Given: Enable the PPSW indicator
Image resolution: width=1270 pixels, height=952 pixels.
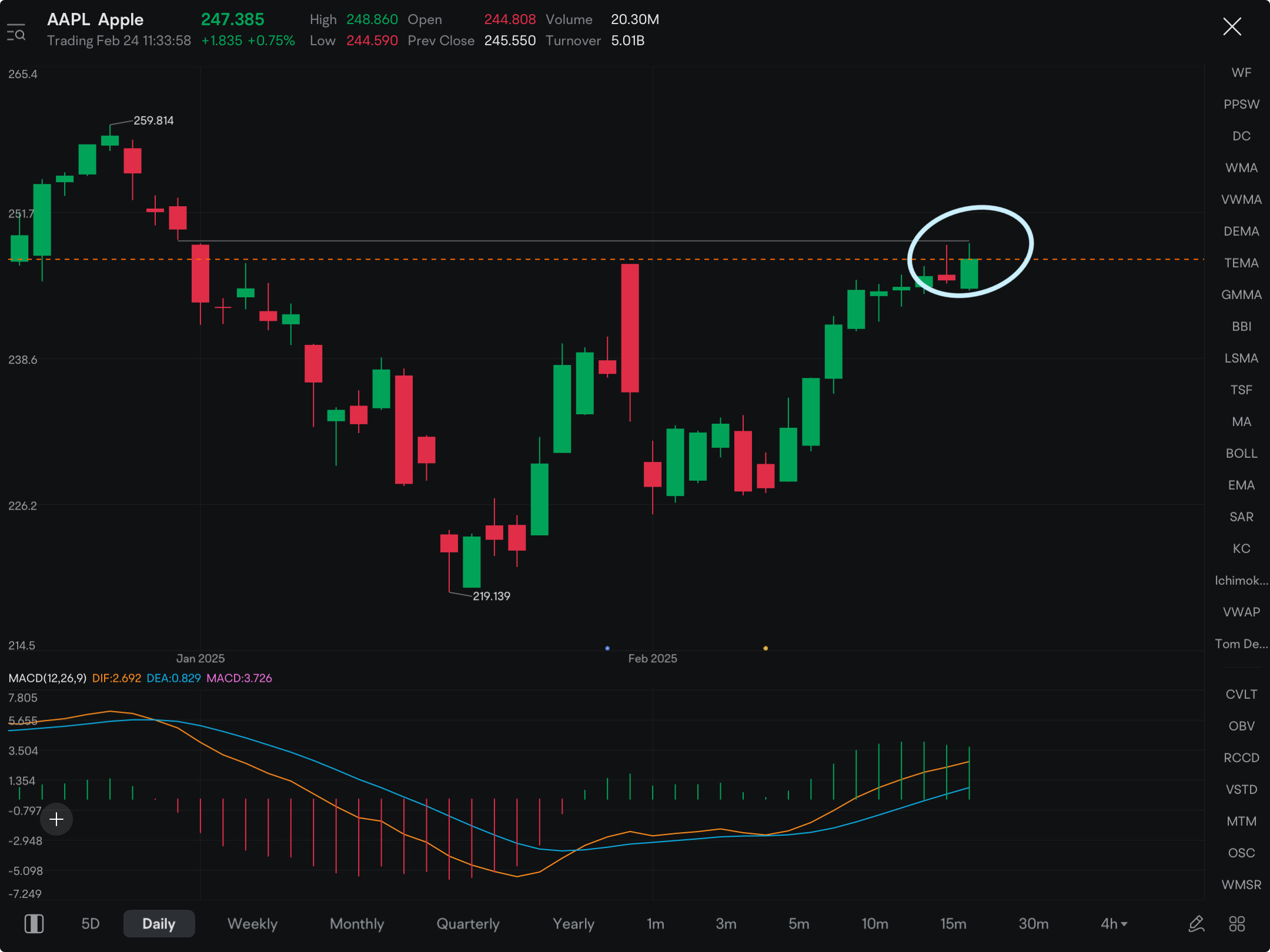Looking at the screenshot, I should (x=1241, y=105).
